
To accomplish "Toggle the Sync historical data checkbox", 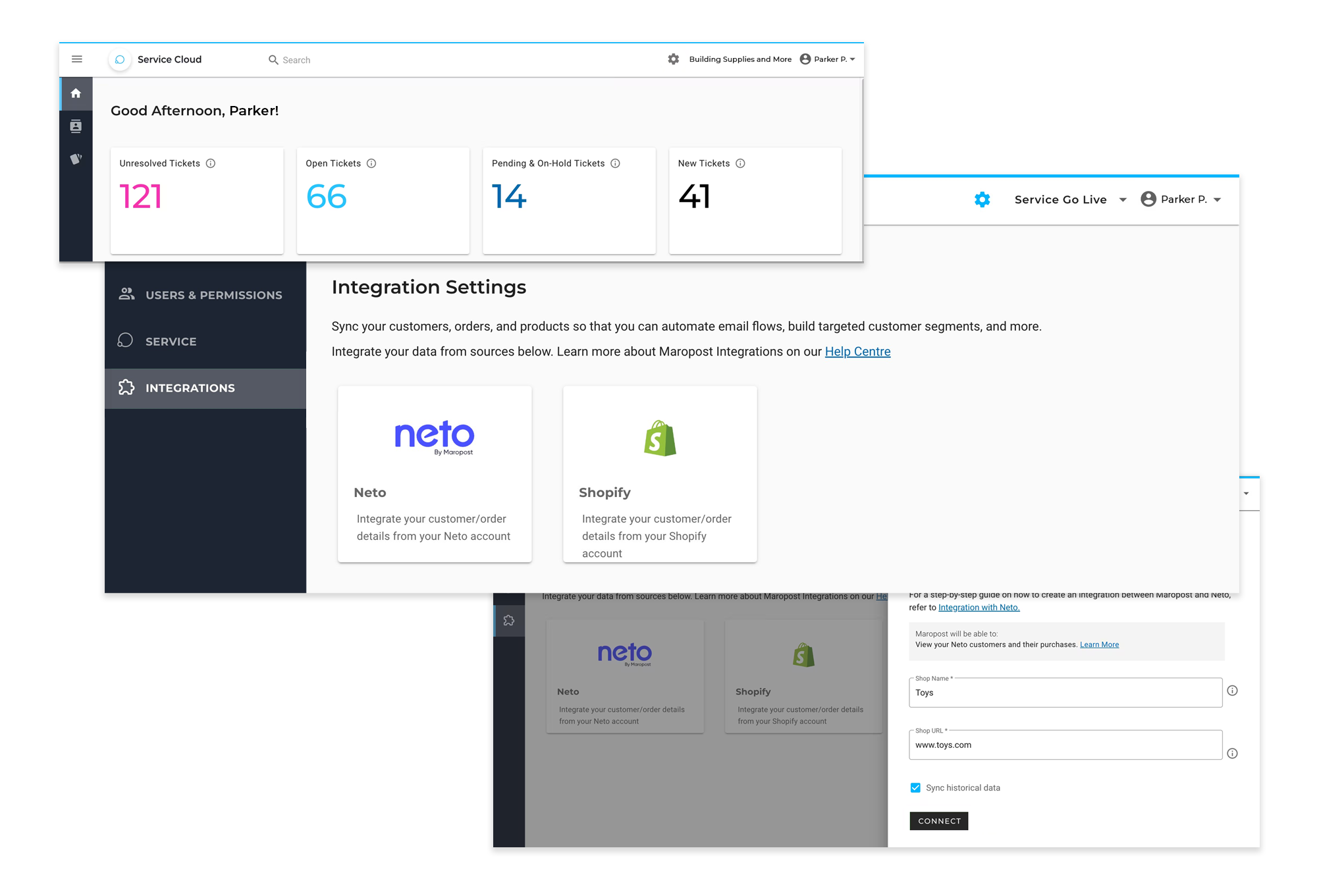I will pyautogui.click(x=915, y=787).
